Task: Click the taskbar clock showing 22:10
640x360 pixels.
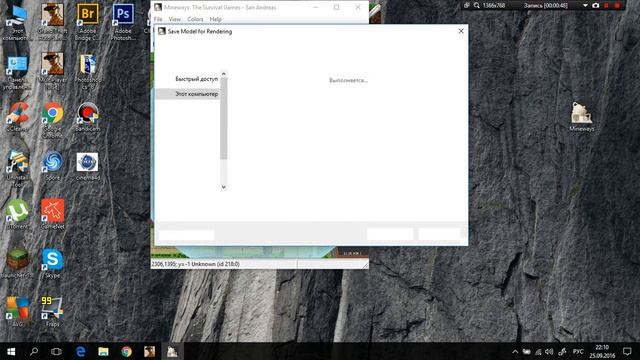Action: (602, 351)
